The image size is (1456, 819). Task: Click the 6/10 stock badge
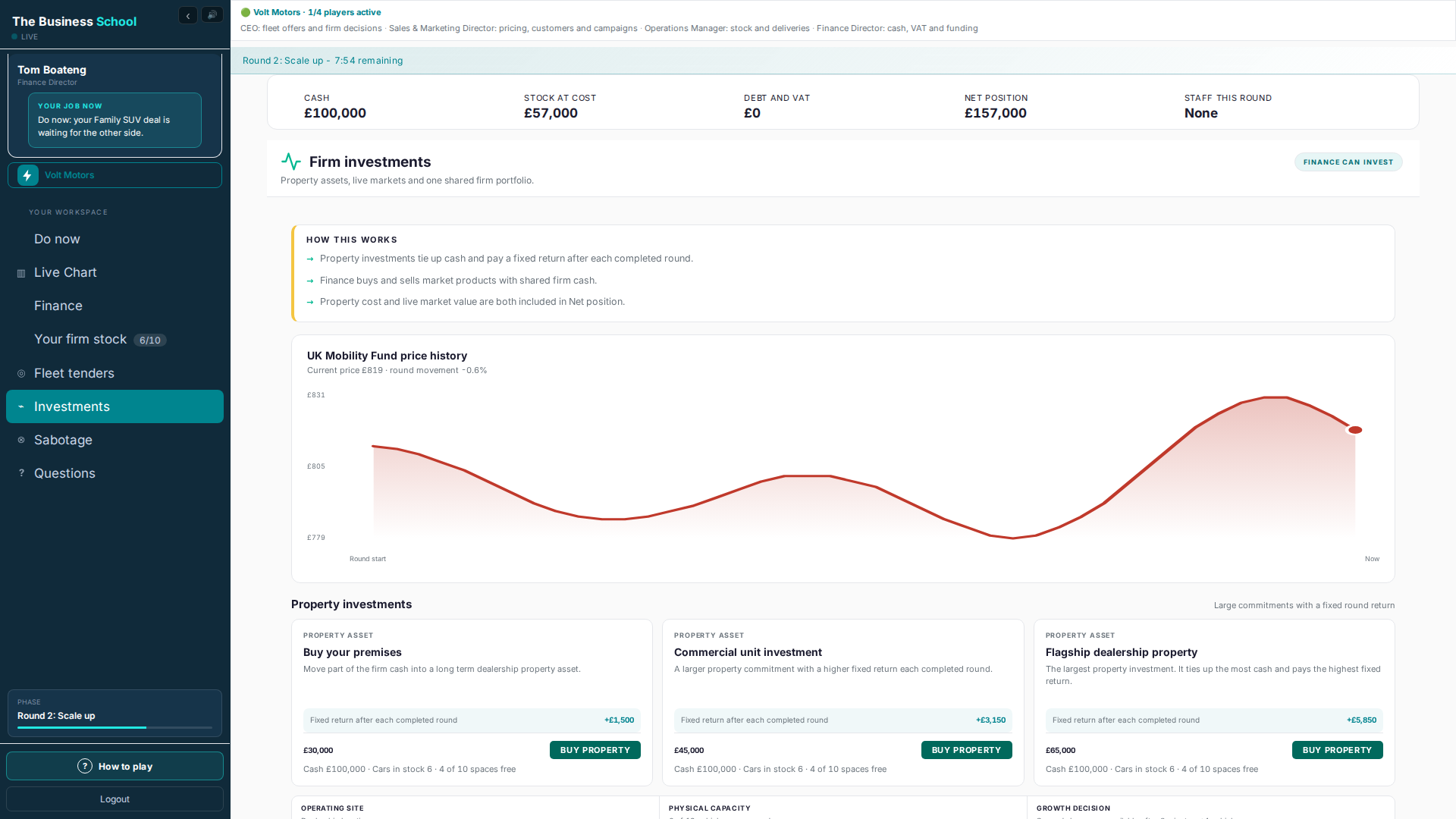tap(150, 340)
